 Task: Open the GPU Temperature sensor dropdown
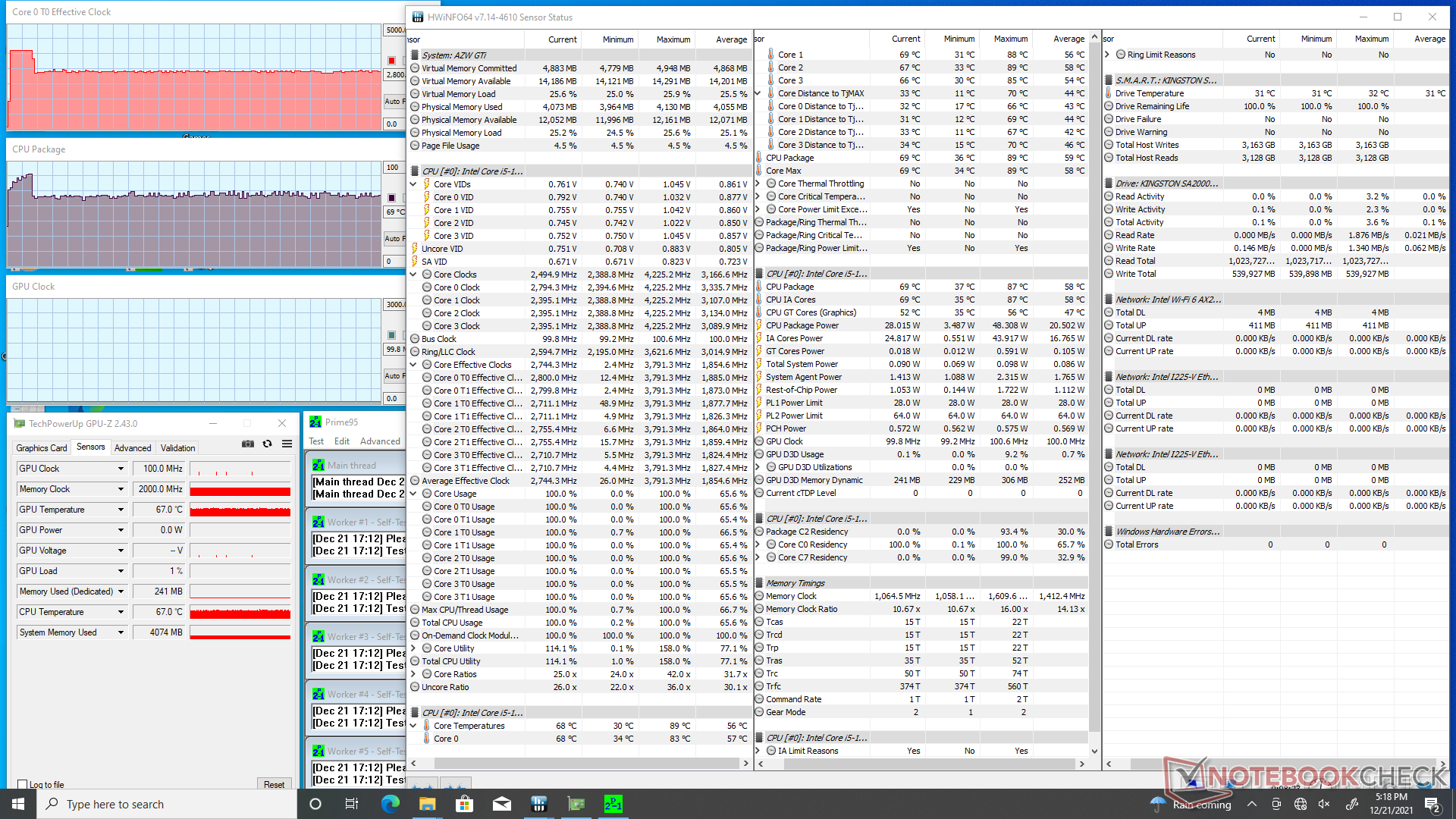click(x=121, y=510)
